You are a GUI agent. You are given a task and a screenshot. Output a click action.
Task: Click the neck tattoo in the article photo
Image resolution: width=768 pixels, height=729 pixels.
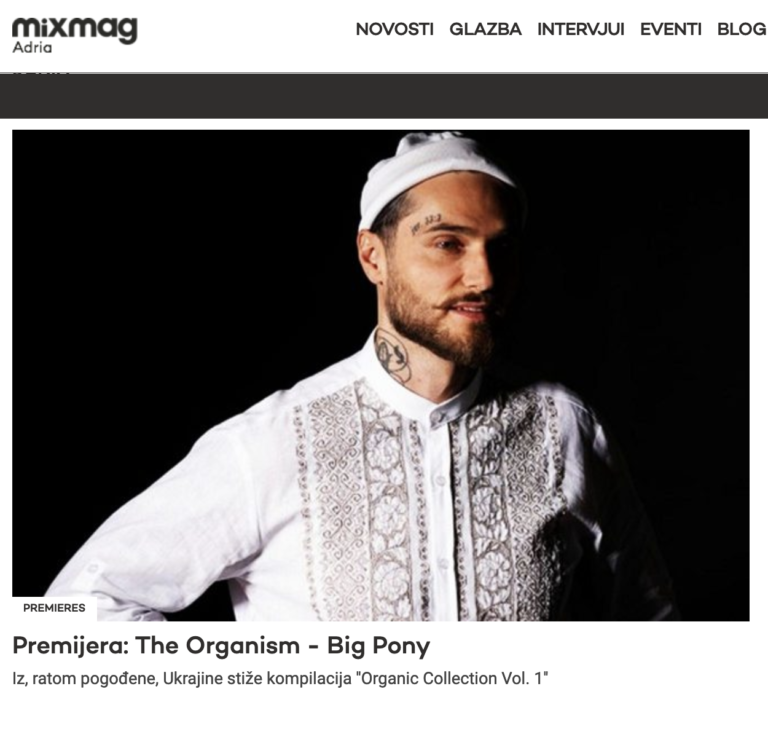tap(392, 354)
